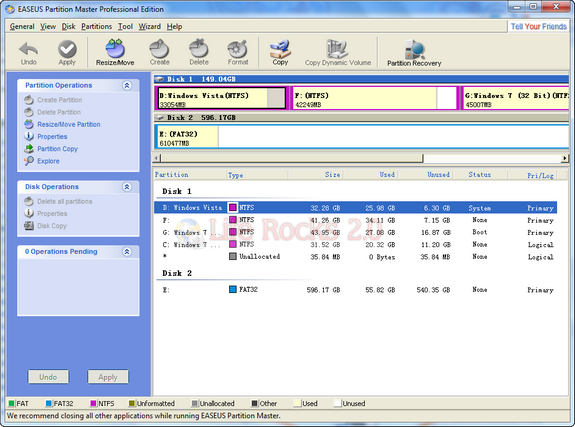Image resolution: width=575 pixels, height=427 pixels.
Task: Click the FAT green legend swatch
Action: pos(11,404)
